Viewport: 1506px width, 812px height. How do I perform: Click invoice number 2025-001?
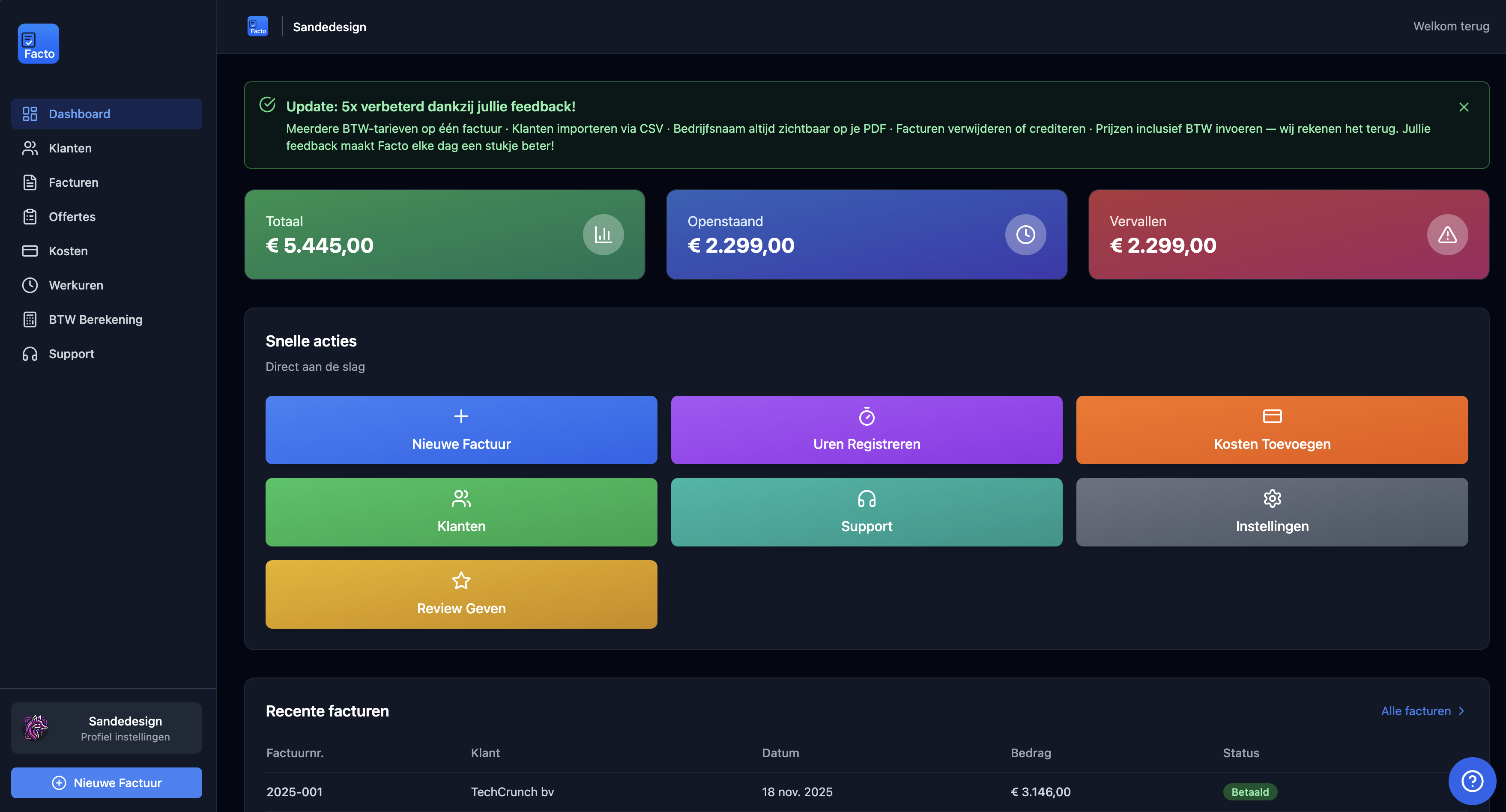coord(294,792)
